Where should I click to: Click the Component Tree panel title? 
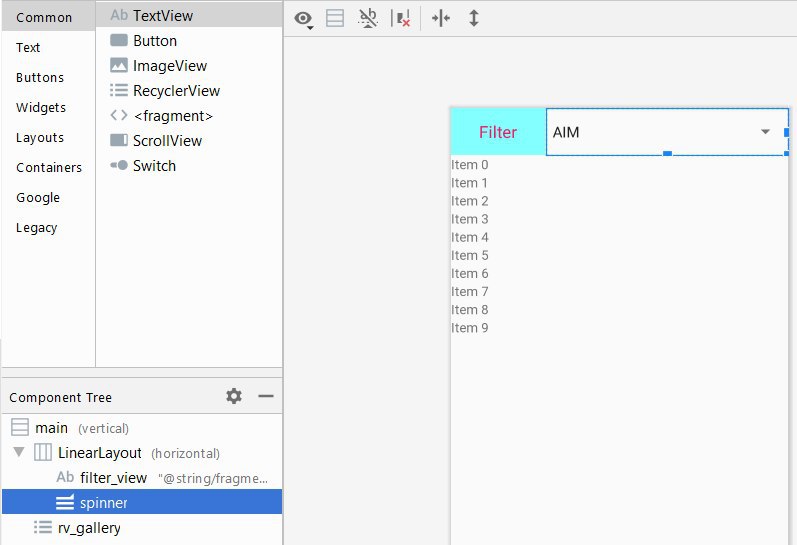[x=60, y=397]
